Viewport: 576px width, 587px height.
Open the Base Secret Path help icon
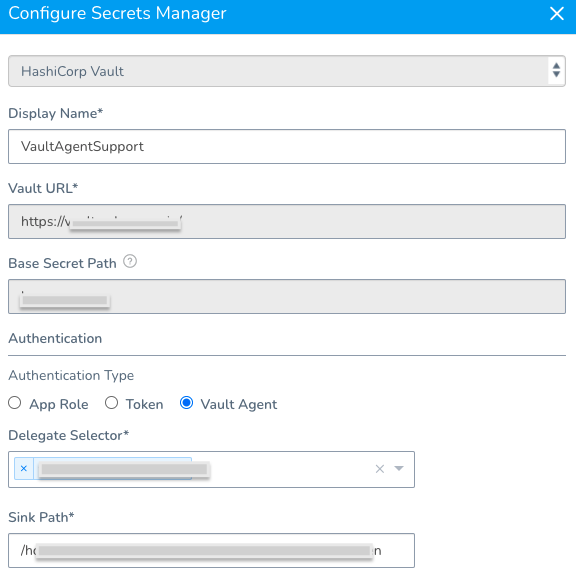130,261
